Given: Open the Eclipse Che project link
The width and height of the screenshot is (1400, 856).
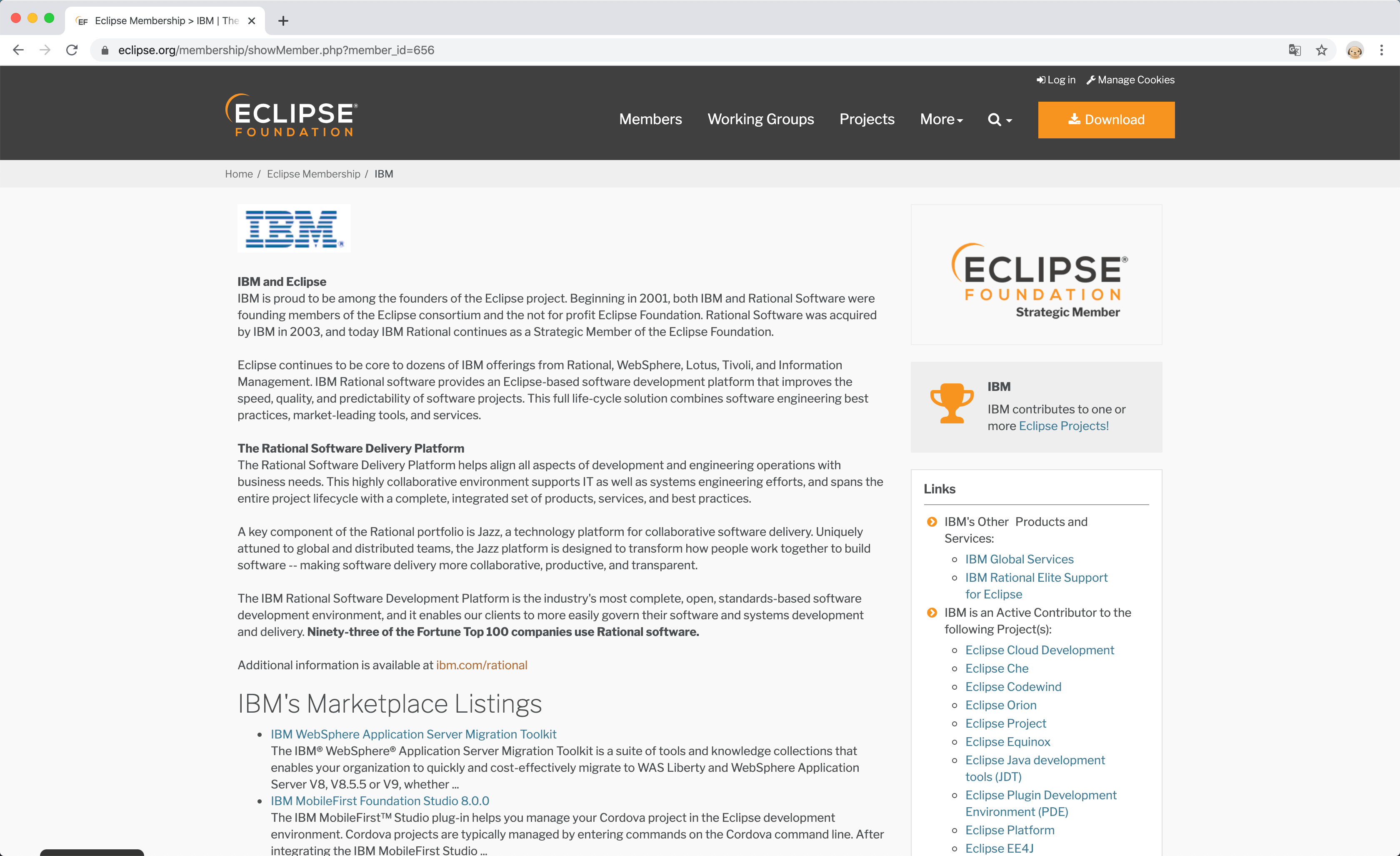Looking at the screenshot, I should pyautogui.click(x=997, y=668).
